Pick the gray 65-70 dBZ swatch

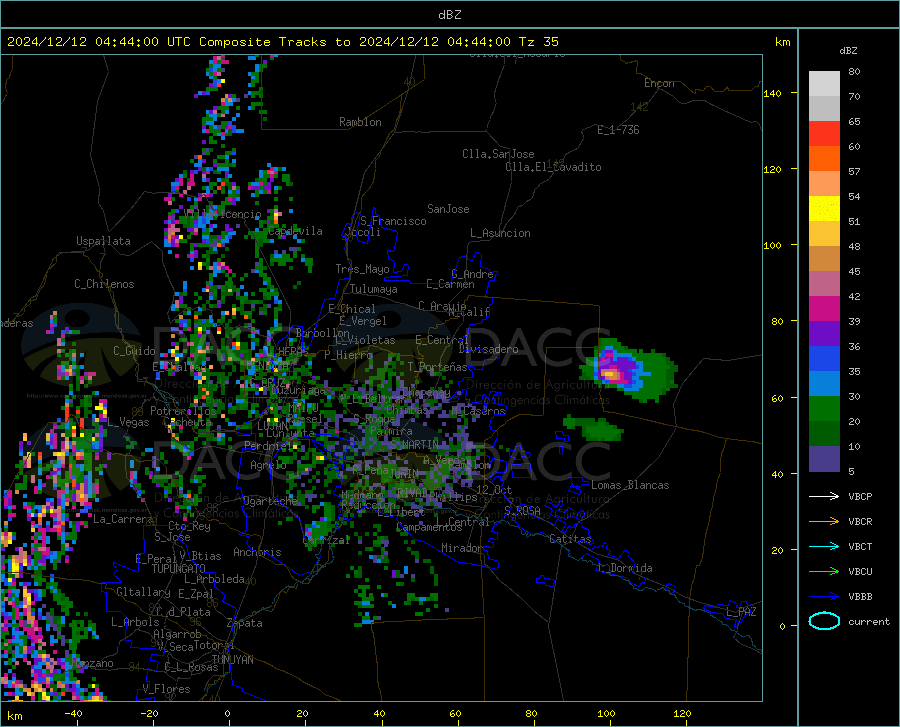point(824,109)
